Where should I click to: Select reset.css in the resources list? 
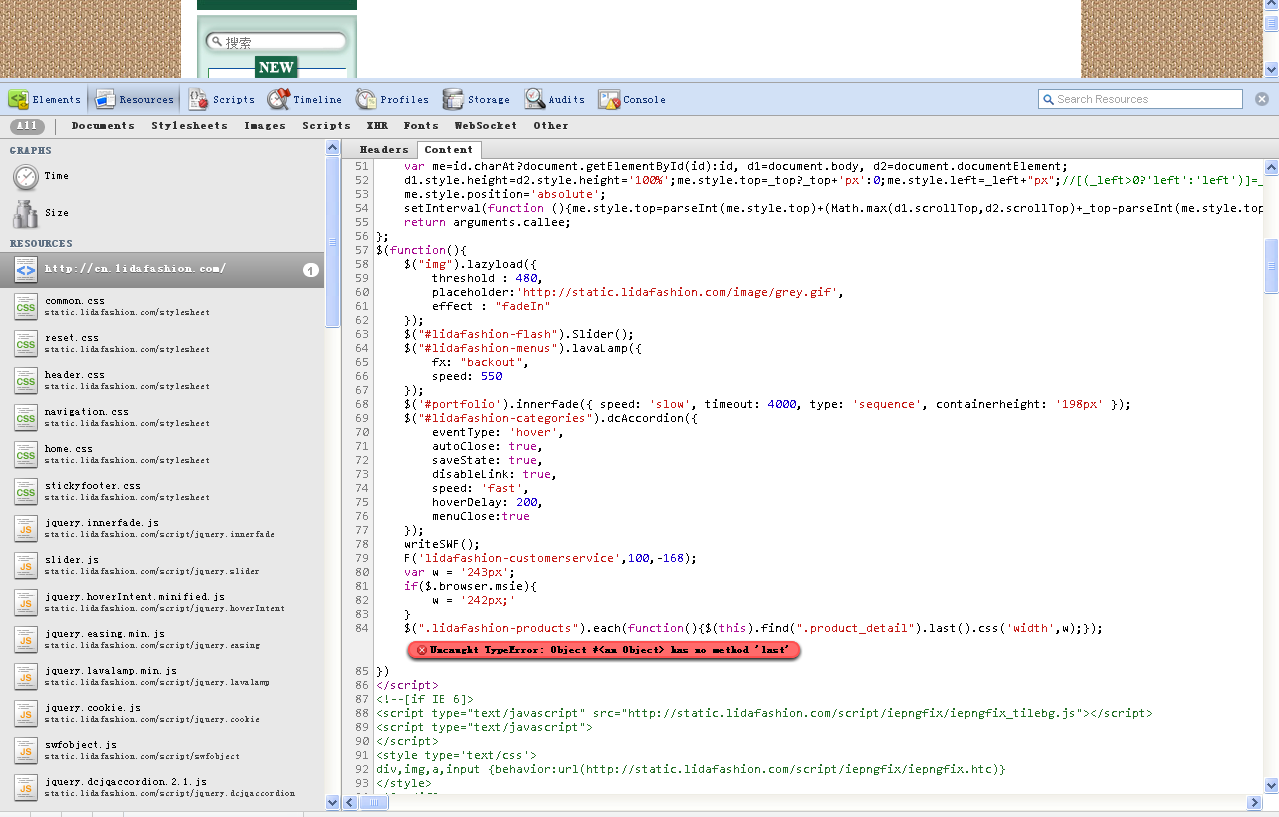coord(162,343)
